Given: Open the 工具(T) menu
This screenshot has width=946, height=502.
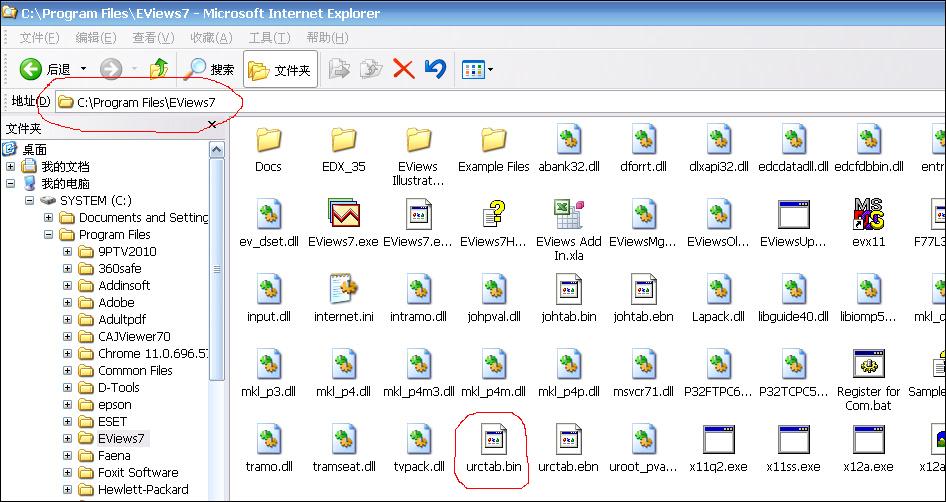Looking at the screenshot, I should (x=269, y=38).
